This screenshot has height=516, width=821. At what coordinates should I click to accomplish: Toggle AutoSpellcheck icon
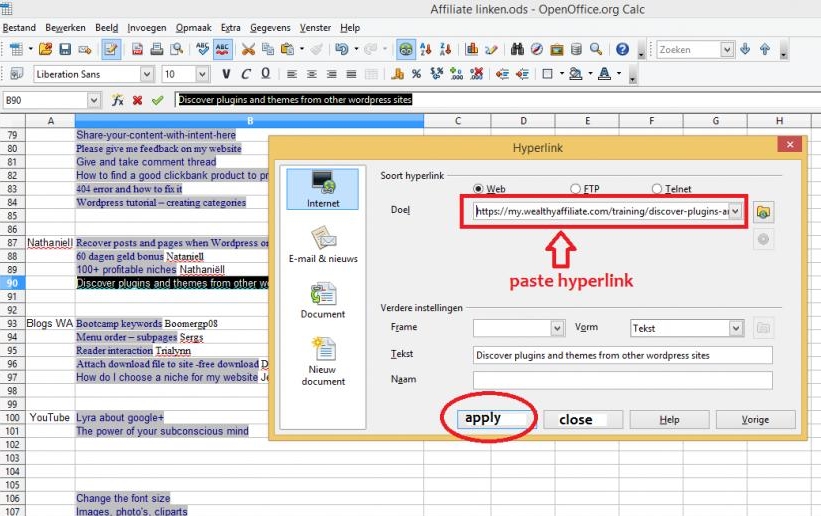pos(223,49)
